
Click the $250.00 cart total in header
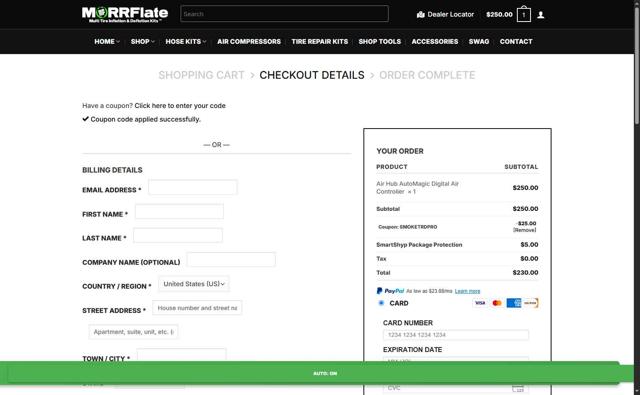click(499, 14)
